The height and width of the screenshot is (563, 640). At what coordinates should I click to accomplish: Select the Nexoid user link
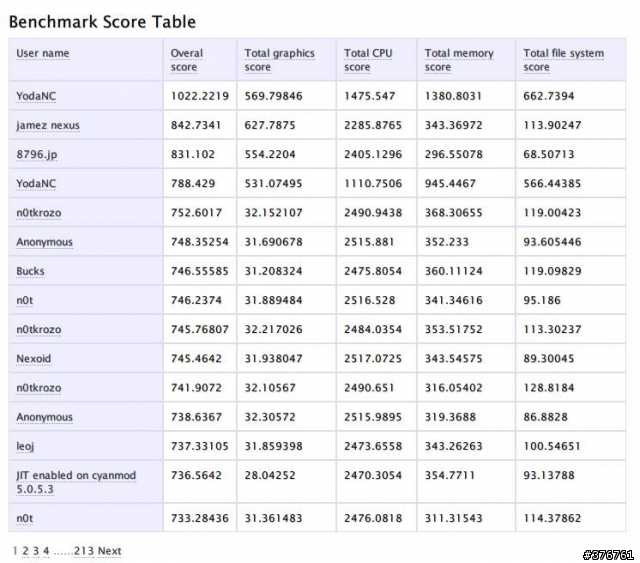[x=33, y=358]
